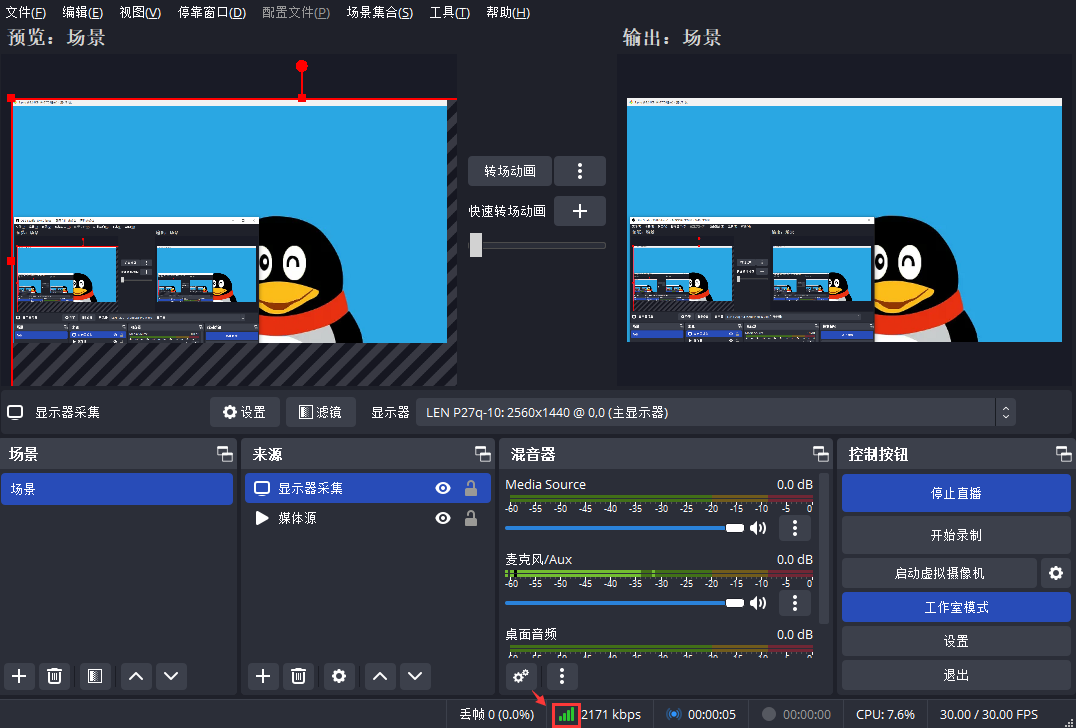The width and height of the screenshot is (1076, 728).
Task: Click the streaming status broadcast icon
Action: tap(674, 714)
